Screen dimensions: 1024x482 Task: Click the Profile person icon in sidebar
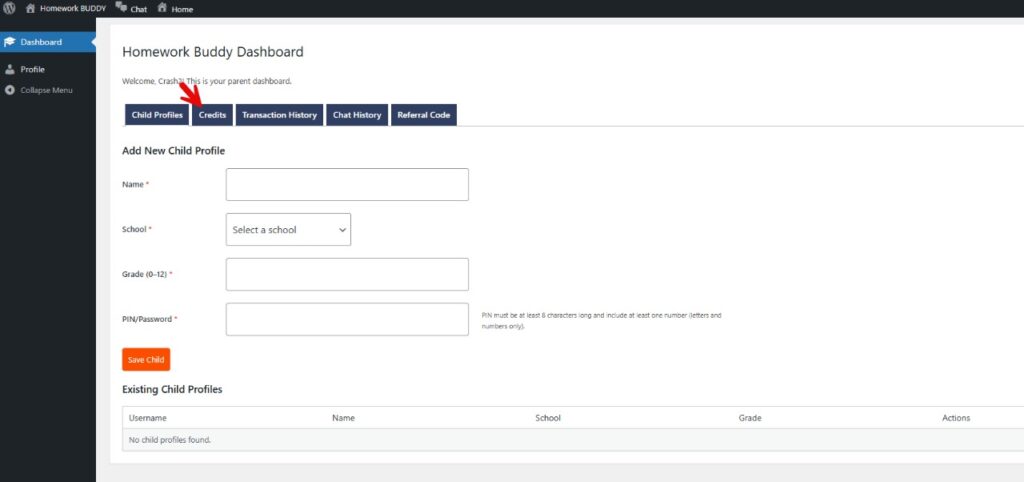(10, 69)
